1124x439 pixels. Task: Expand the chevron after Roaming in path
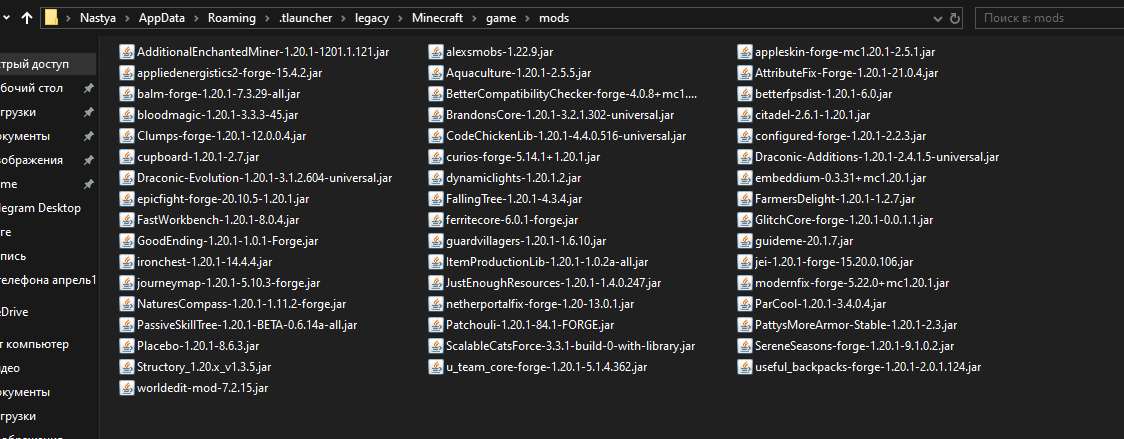(267, 19)
